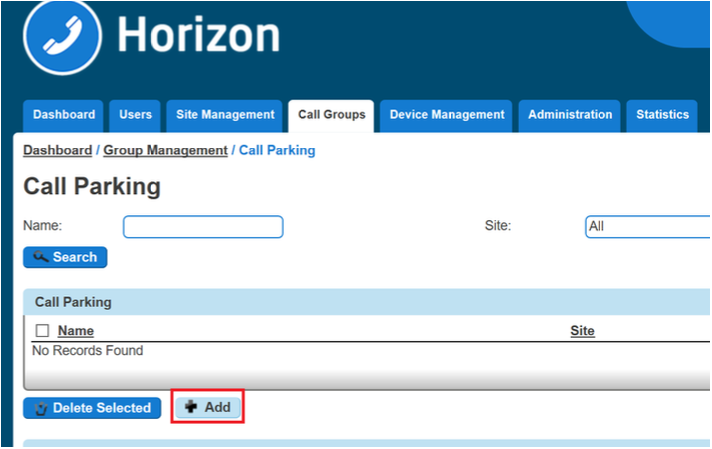The height and width of the screenshot is (449, 712).
Task: Follow the Group Management breadcrumb link
Action: click(165, 150)
